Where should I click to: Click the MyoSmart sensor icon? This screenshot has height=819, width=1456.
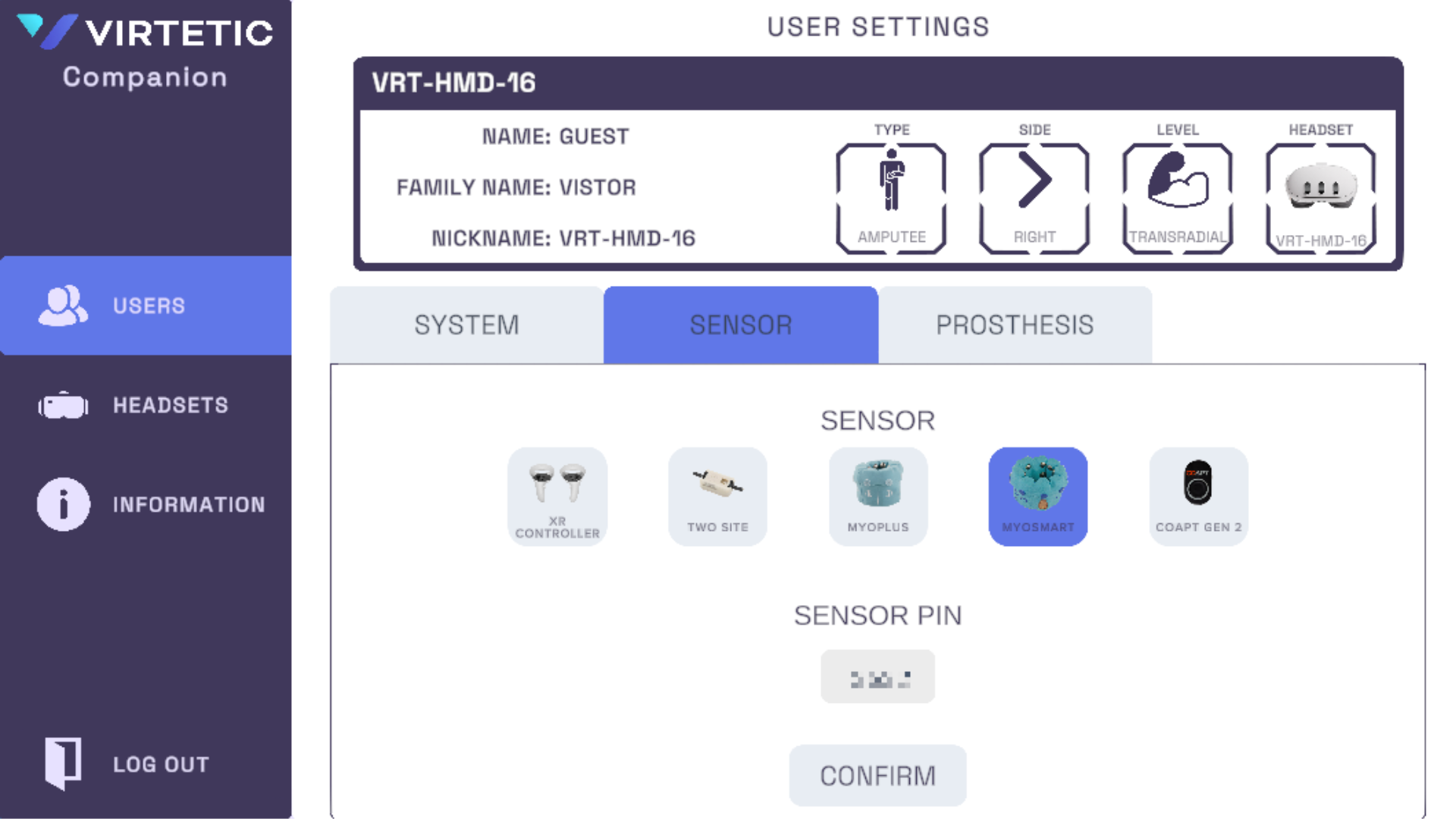pyautogui.click(x=1037, y=496)
